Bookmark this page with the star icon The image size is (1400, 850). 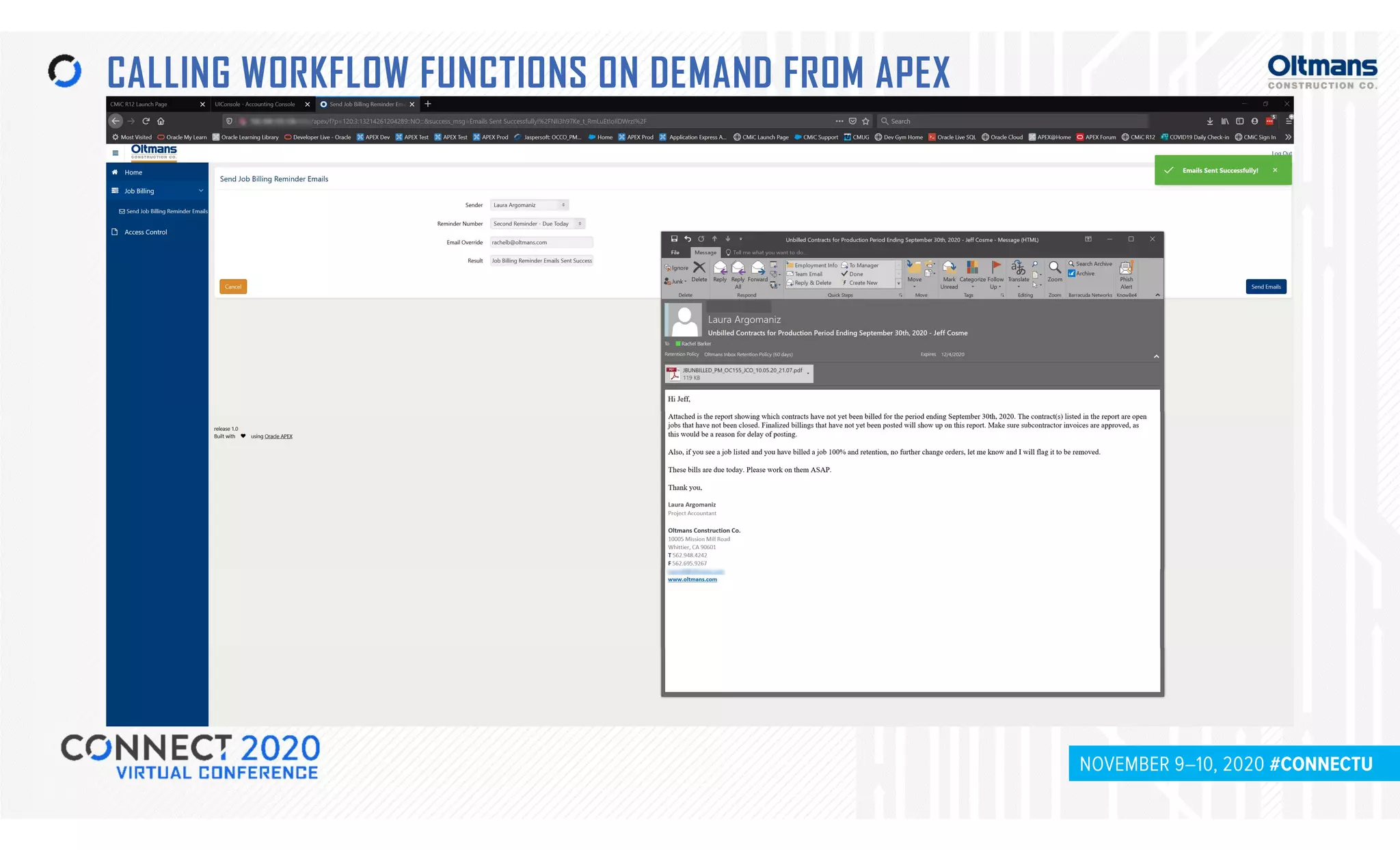click(865, 121)
